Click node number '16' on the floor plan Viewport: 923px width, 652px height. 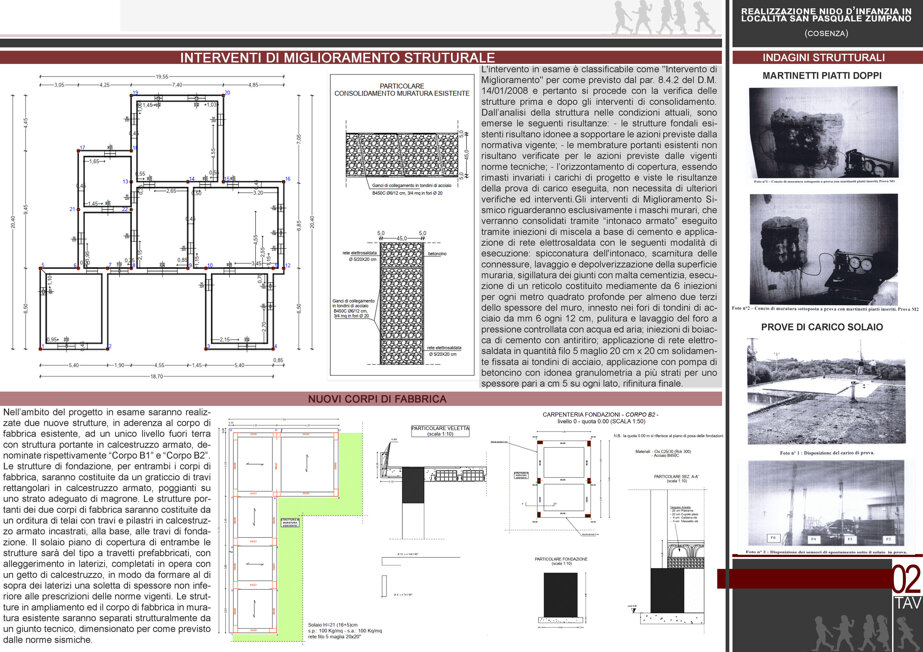[288, 179]
